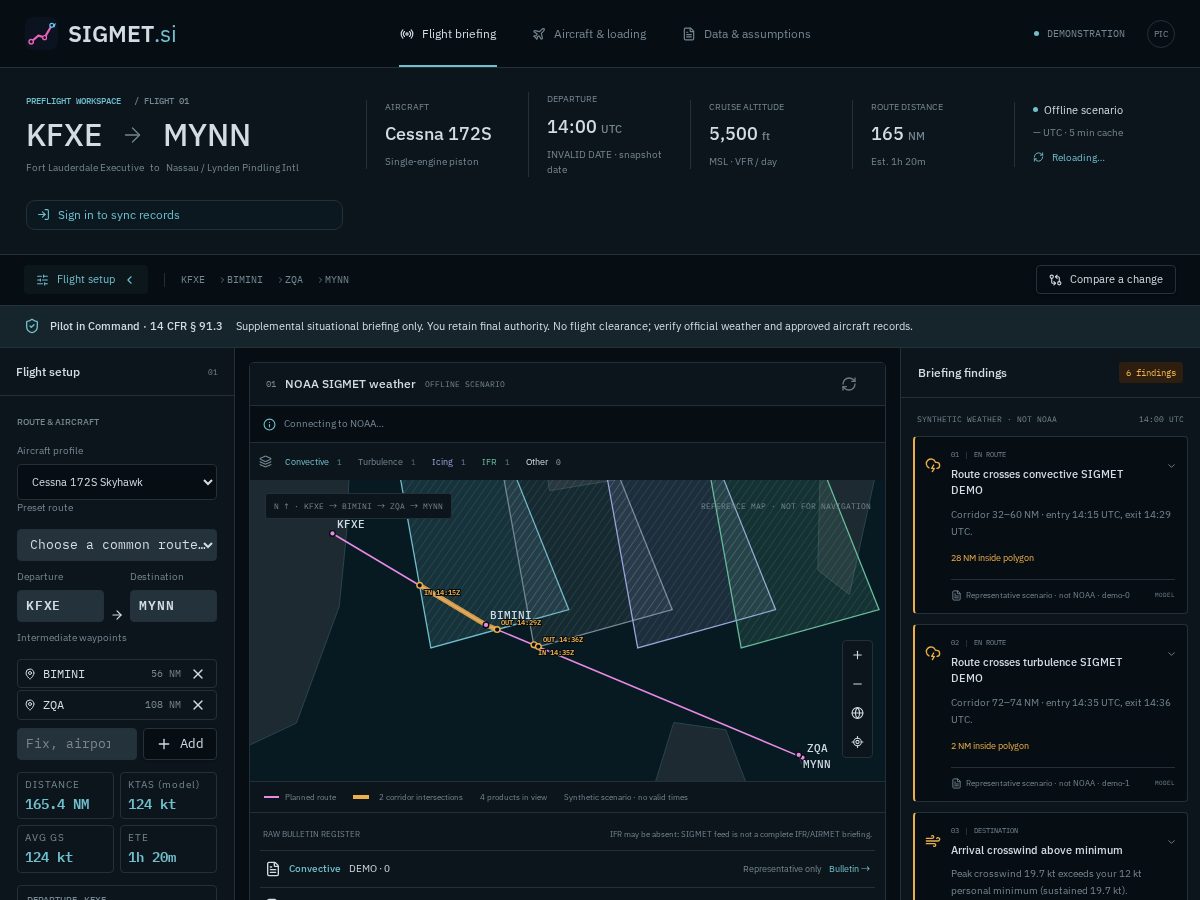Image resolution: width=1200 pixels, height=900 pixels.
Task: Click the BIMINI waypoint marker on map
Action: (x=486, y=625)
